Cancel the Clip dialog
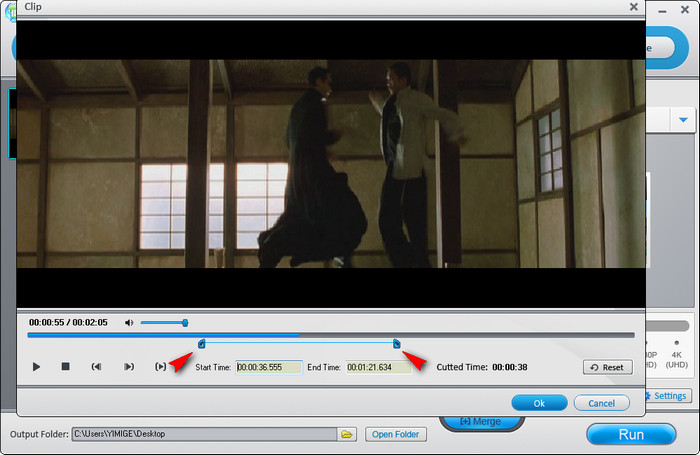The width and height of the screenshot is (700, 455). coord(601,403)
